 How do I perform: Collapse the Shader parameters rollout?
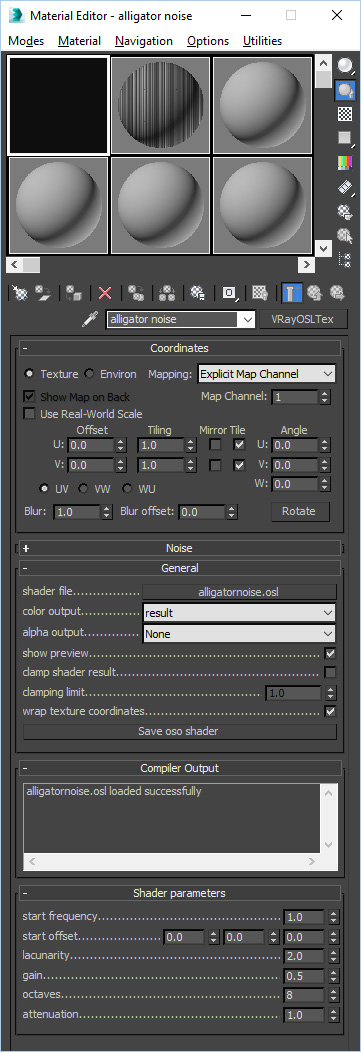coord(180,893)
